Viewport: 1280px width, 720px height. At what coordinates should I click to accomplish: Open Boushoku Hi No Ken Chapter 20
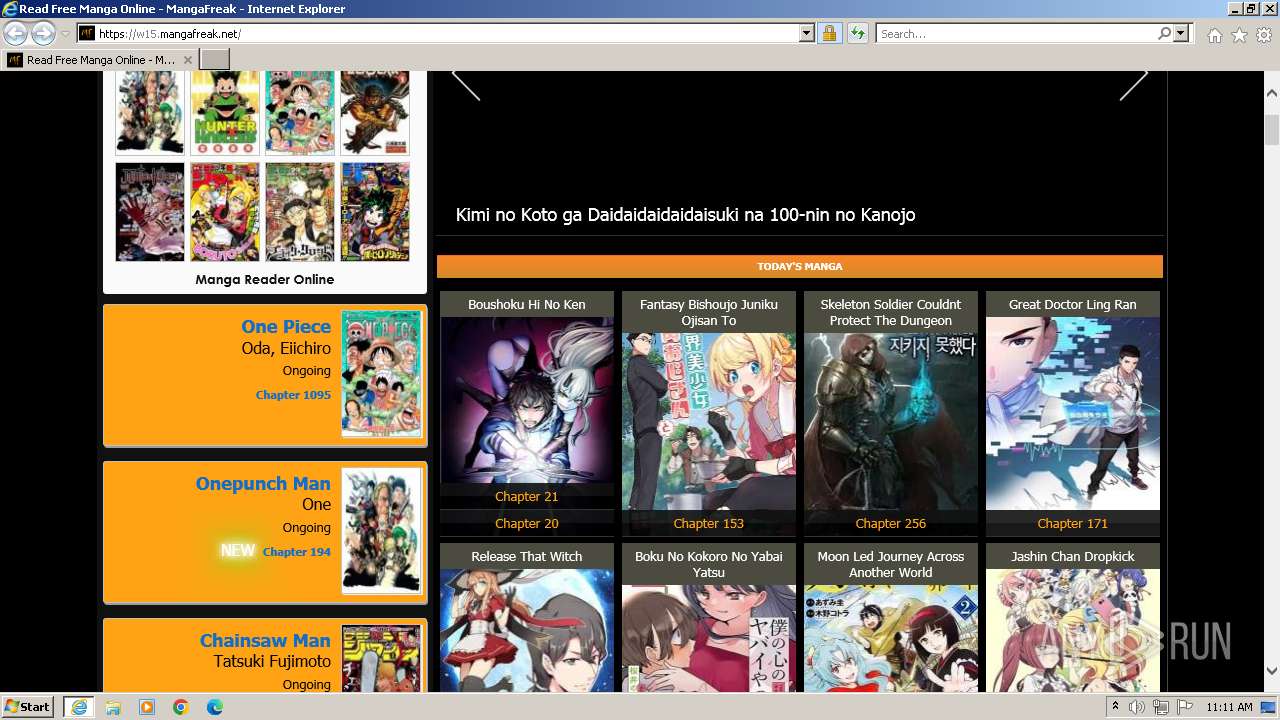point(527,523)
